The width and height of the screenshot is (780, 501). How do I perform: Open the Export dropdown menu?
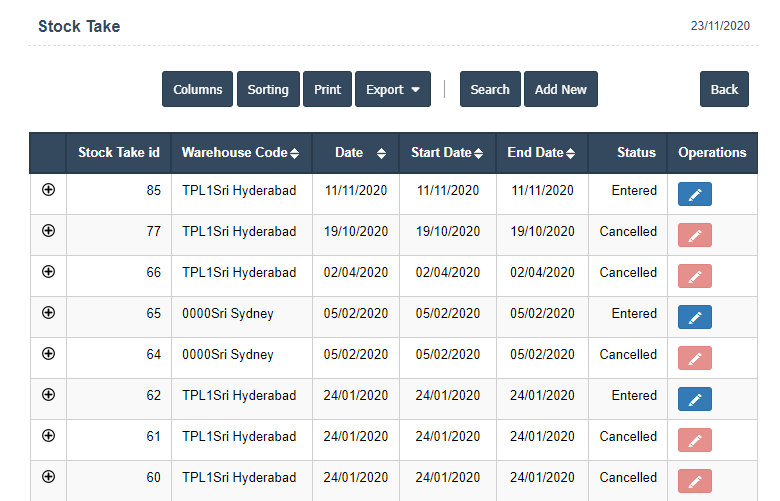(392, 89)
